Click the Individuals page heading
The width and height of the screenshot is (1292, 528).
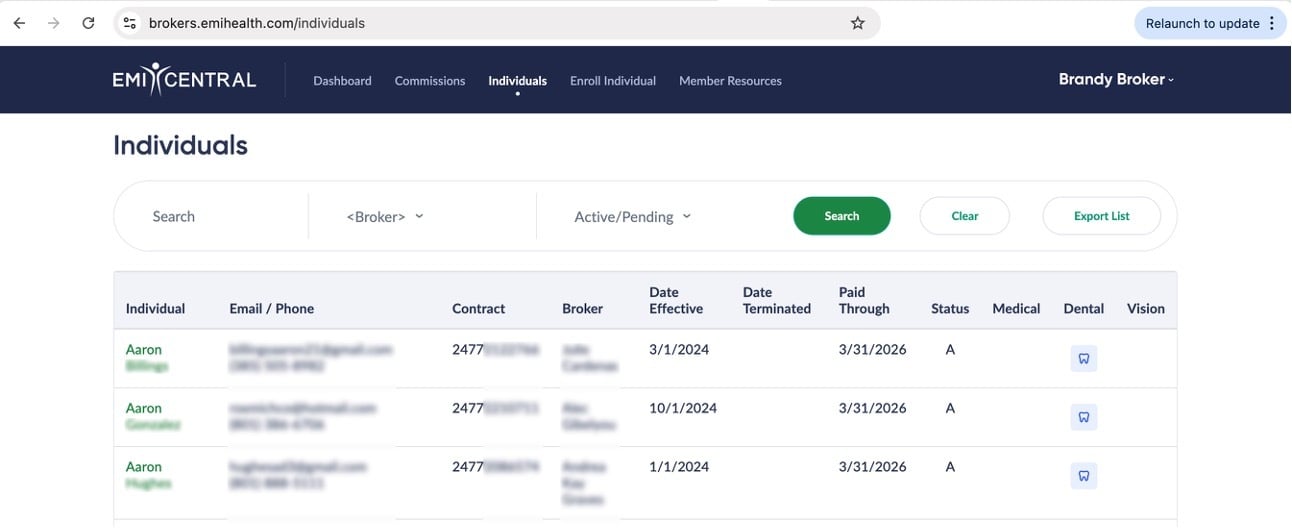click(x=180, y=145)
